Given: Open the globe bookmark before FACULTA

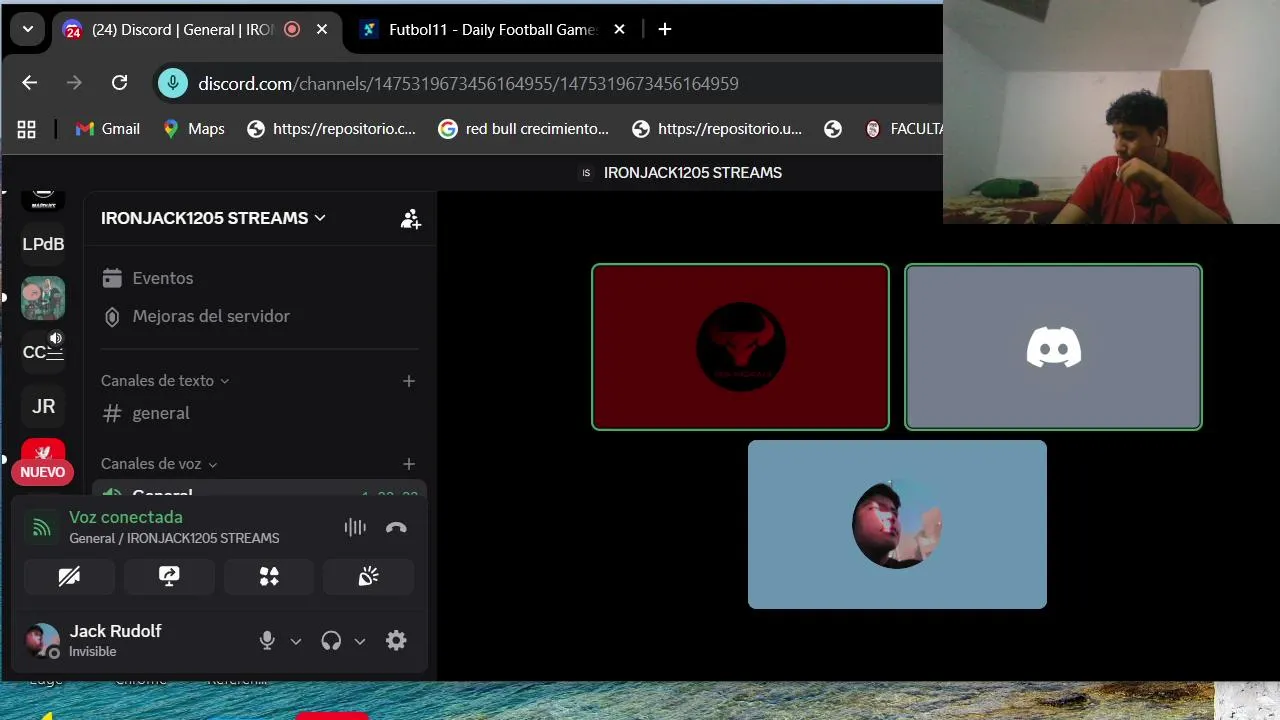Looking at the screenshot, I should [x=833, y=129].
